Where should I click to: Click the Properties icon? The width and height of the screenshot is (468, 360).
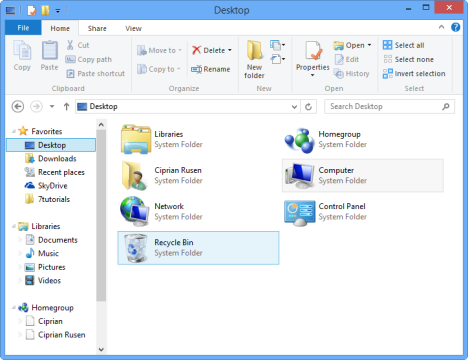[x=313, y=51]
